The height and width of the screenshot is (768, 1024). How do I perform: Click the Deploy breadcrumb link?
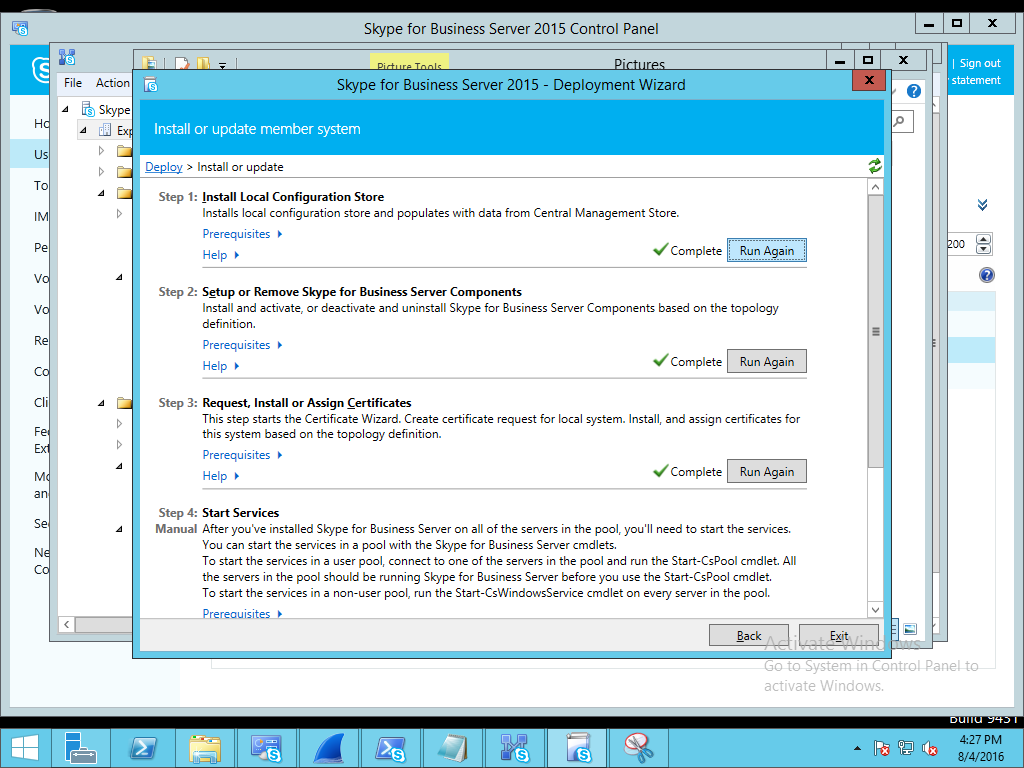[x=164, y=167]
